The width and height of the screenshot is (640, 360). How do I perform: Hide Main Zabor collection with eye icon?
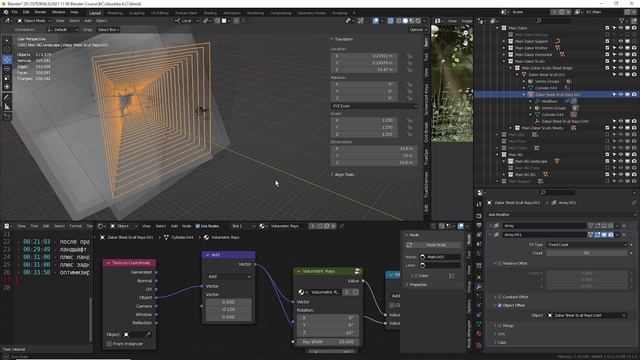tap(621, 28)
